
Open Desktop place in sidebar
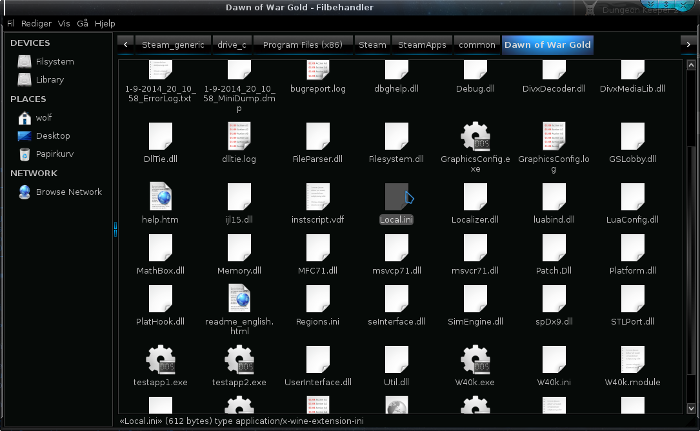(44, 136)
